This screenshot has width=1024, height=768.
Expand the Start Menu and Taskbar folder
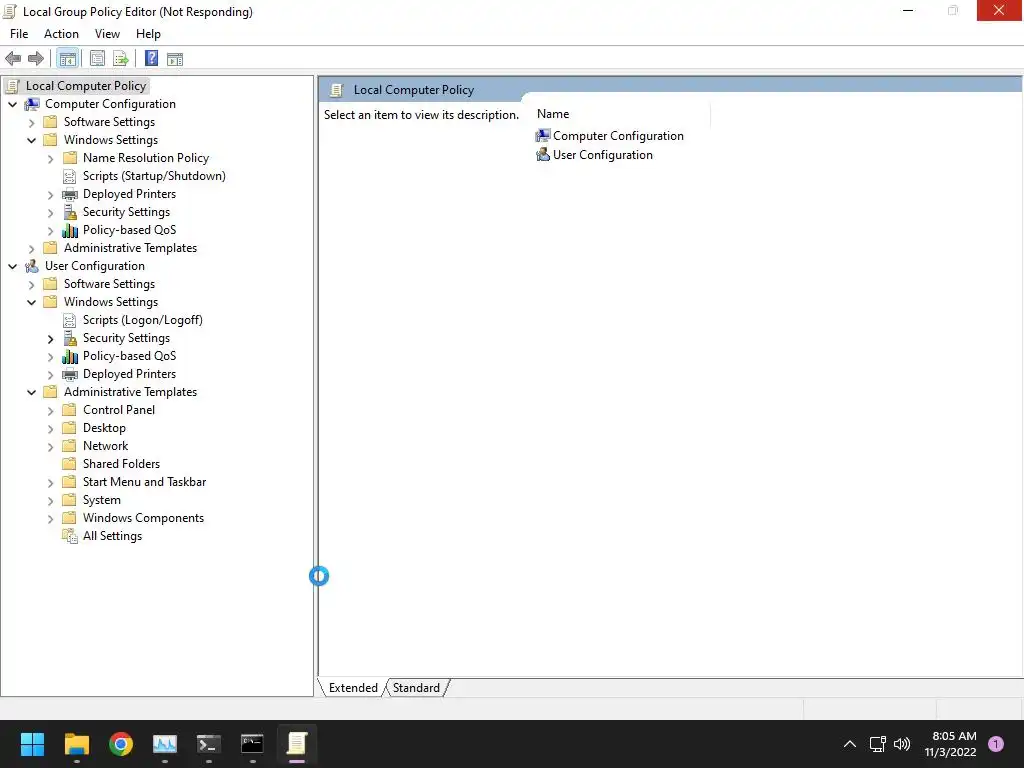(50, 483)
